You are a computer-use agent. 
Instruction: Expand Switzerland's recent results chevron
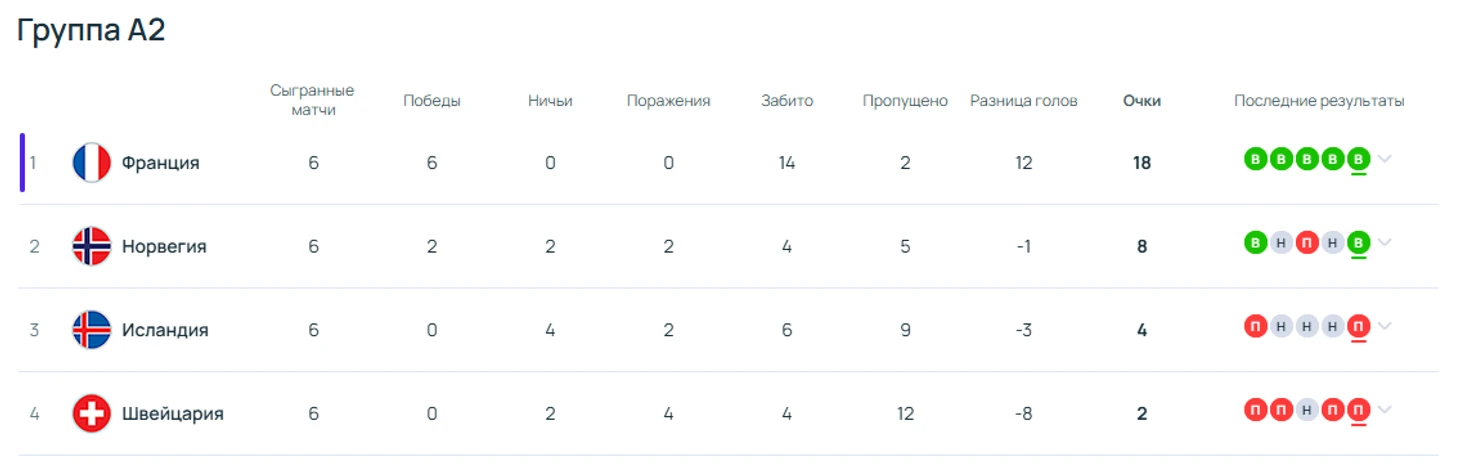[1384, 410]
